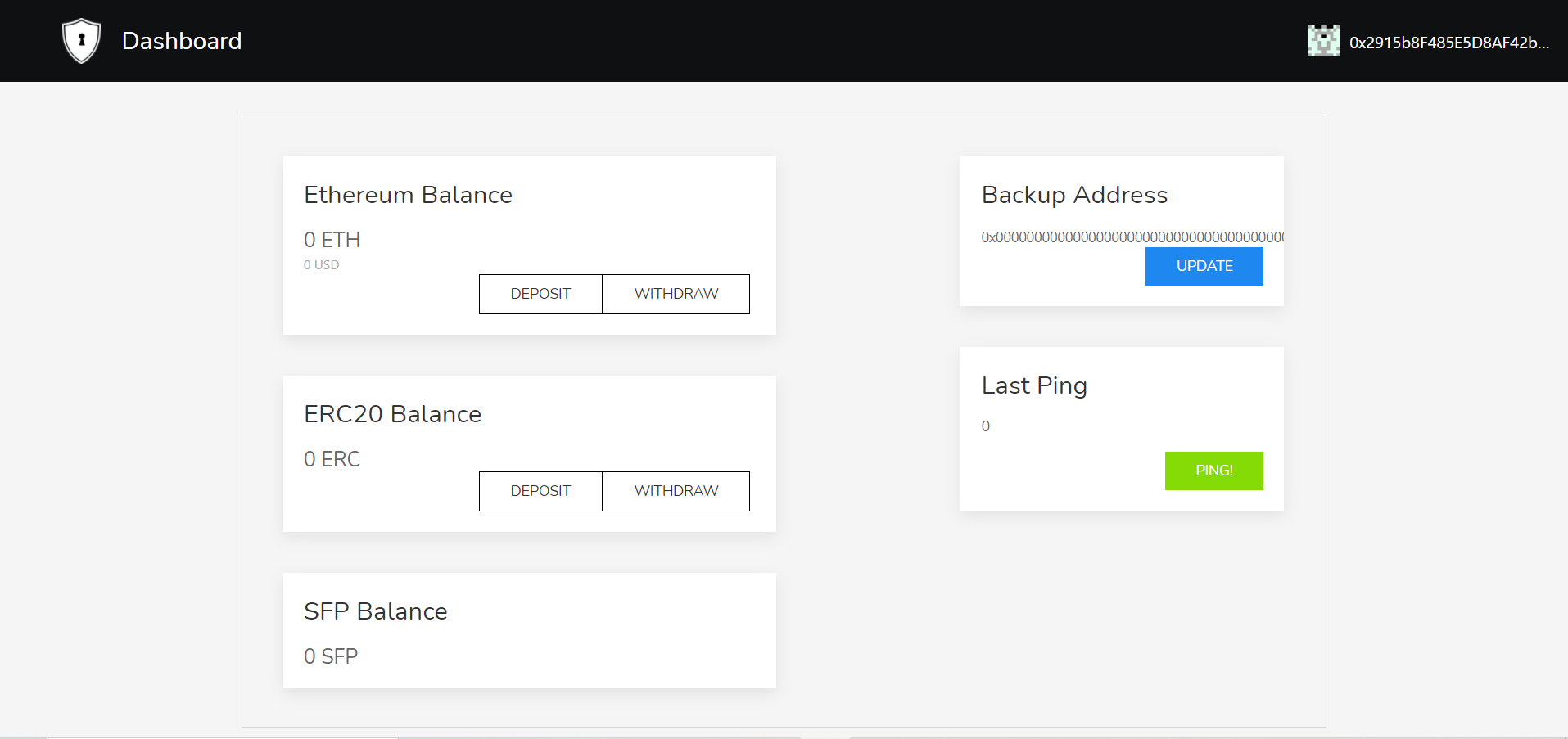This screenshot has width=1568, height=739.
Task: Click the '0 USD' value text
Action: pos(321,264)
